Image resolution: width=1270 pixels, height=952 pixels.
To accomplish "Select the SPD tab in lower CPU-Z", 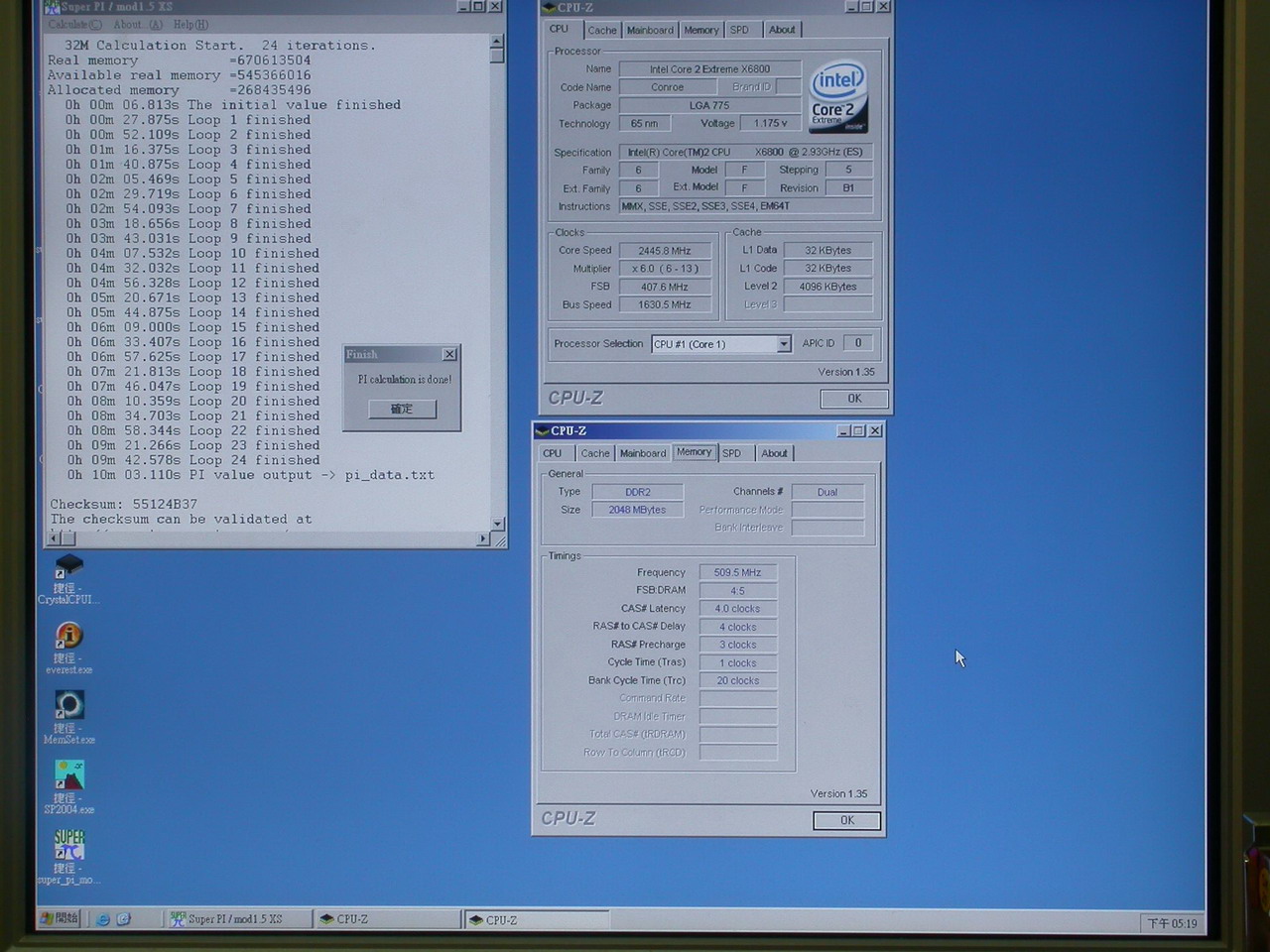I will (x=732, y=453).
